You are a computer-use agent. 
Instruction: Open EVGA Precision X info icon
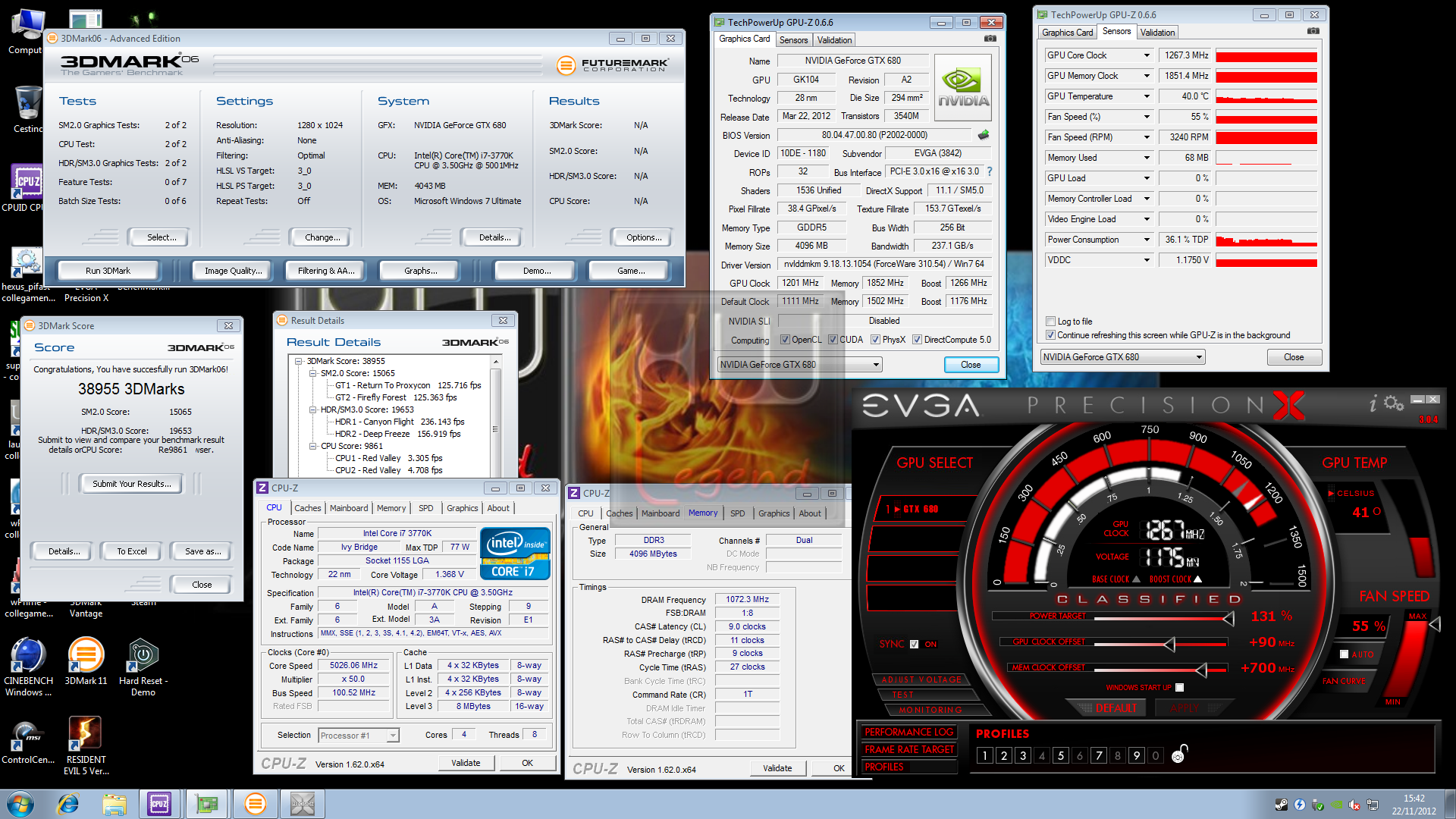tap(1373, 404)
